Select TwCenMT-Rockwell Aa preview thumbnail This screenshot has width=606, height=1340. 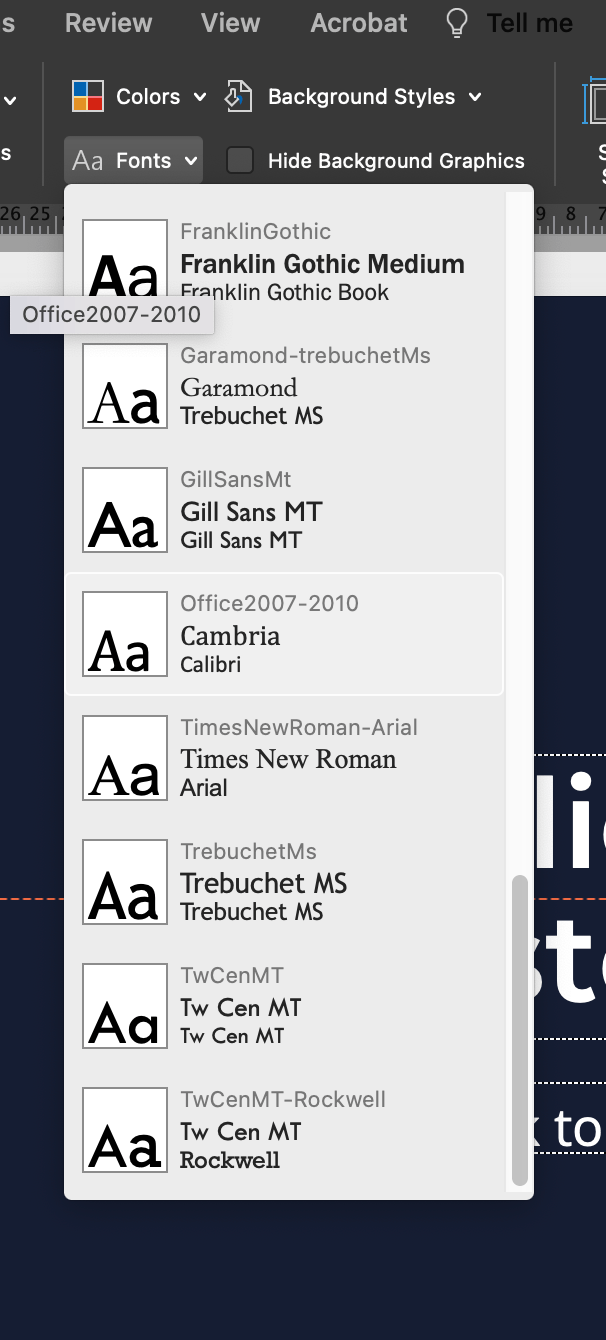(x=125, y=1130)
